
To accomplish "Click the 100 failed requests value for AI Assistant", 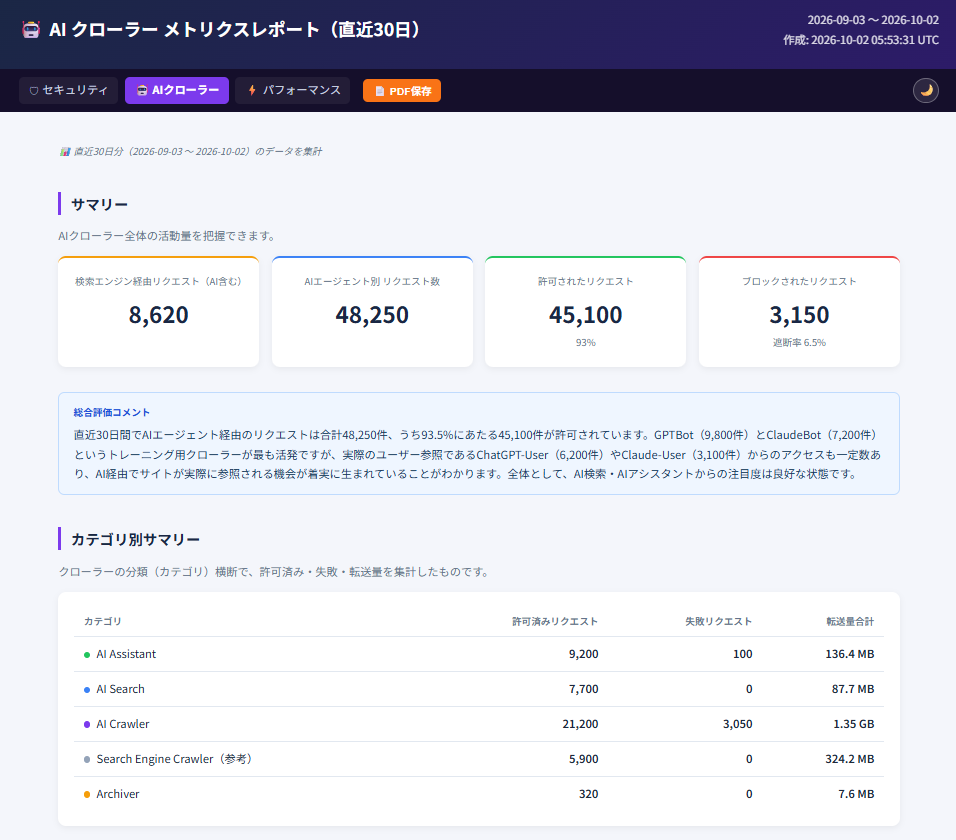I will coord(743,654).
